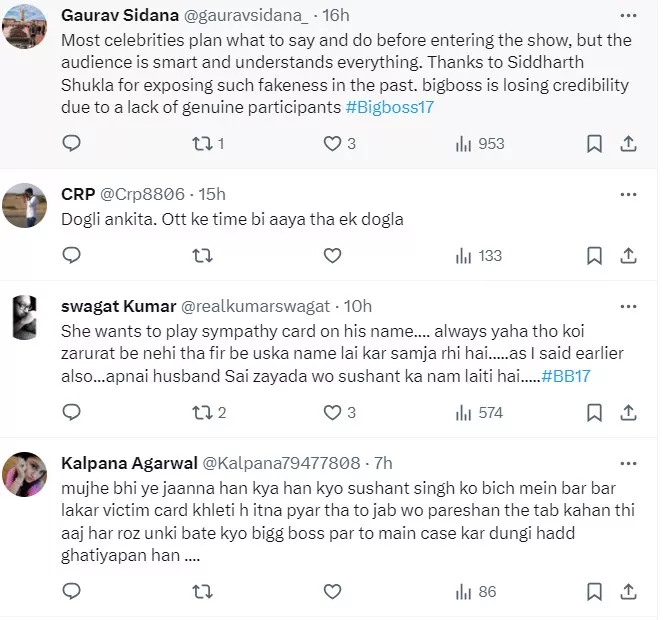Retweet Gaurav Sidana's tweet
This screenshot has width=672, height=620.
coord(201,144)
